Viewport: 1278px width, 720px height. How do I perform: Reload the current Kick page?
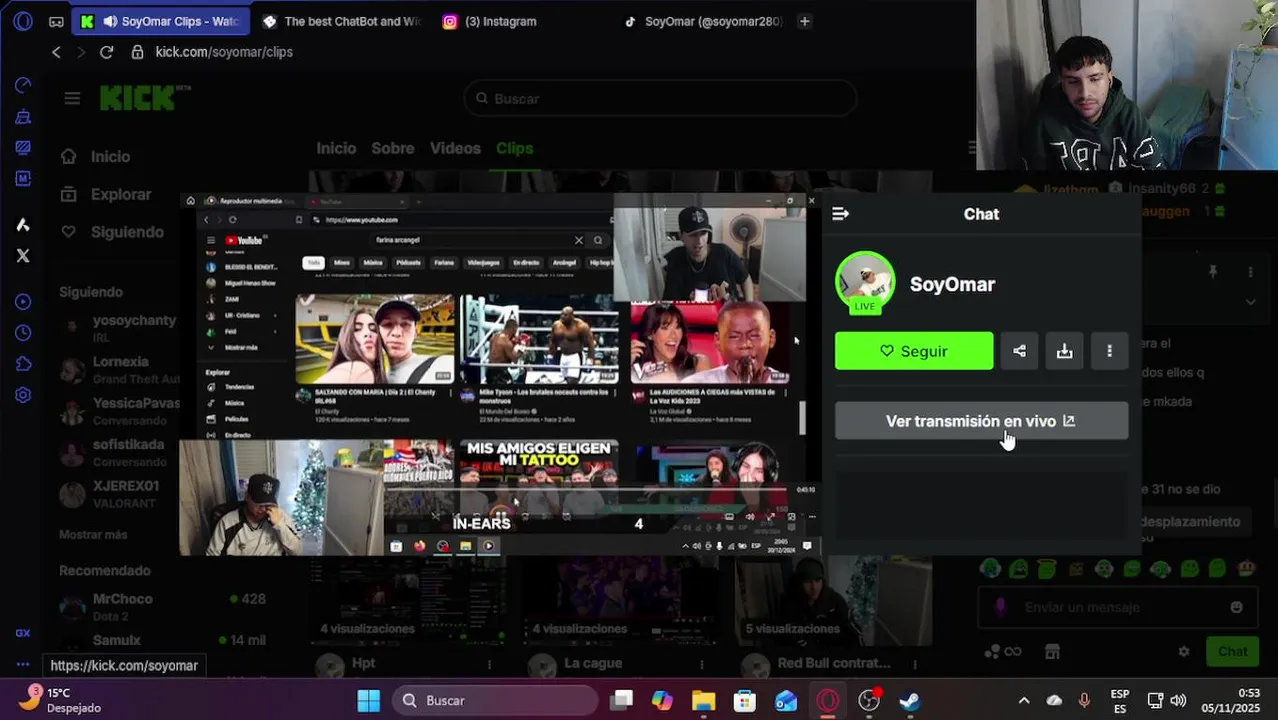tap(106, 52)
